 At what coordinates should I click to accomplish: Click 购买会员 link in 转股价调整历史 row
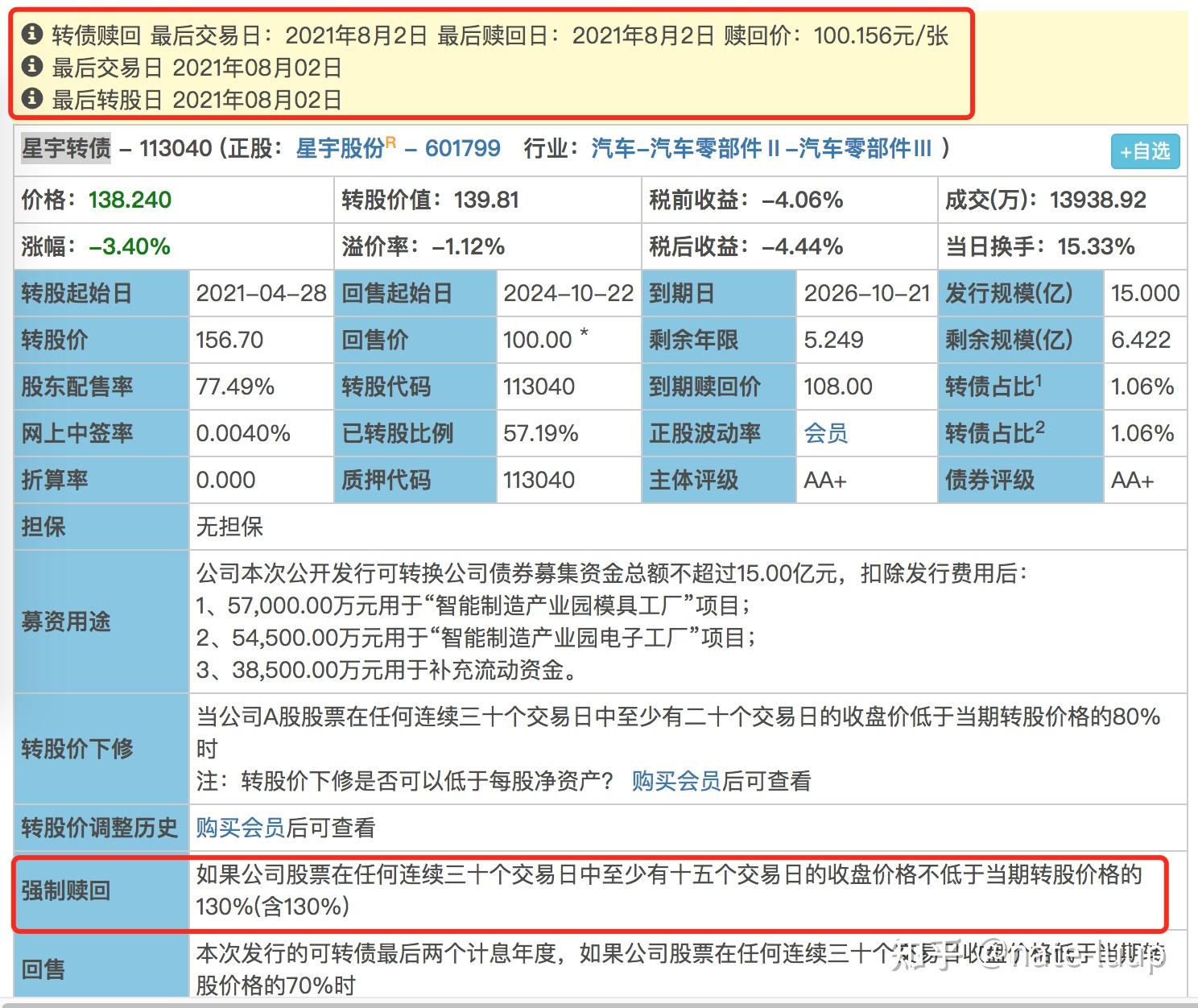[240, 828]
